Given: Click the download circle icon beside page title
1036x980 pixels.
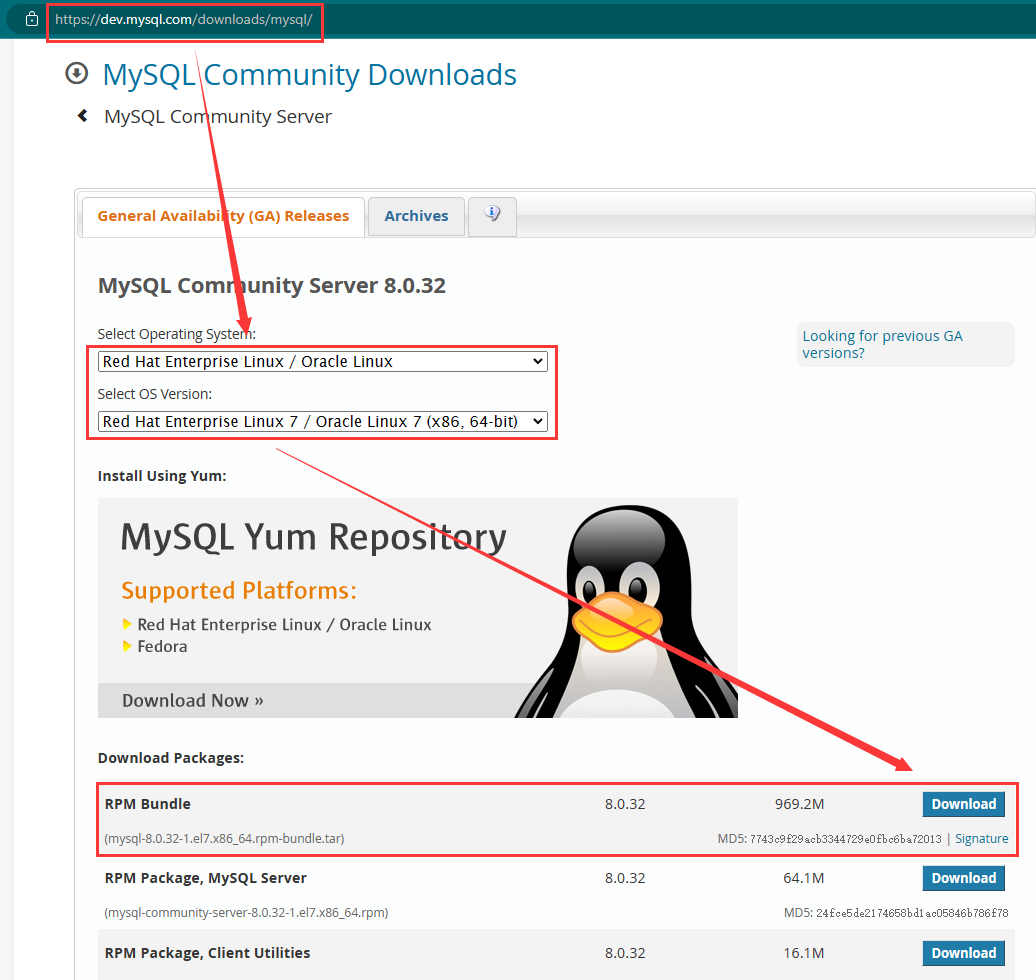Looking at the screenshot, I should click(x=77, y=73).
